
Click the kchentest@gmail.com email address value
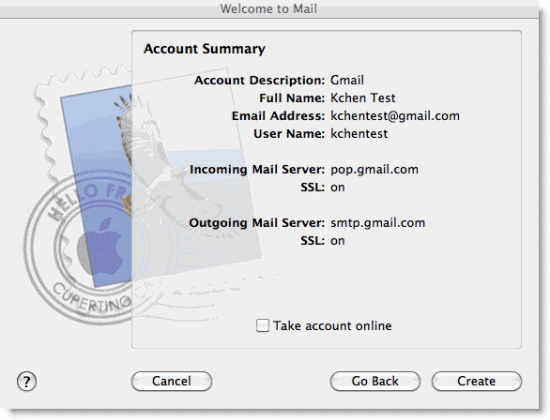395,116
